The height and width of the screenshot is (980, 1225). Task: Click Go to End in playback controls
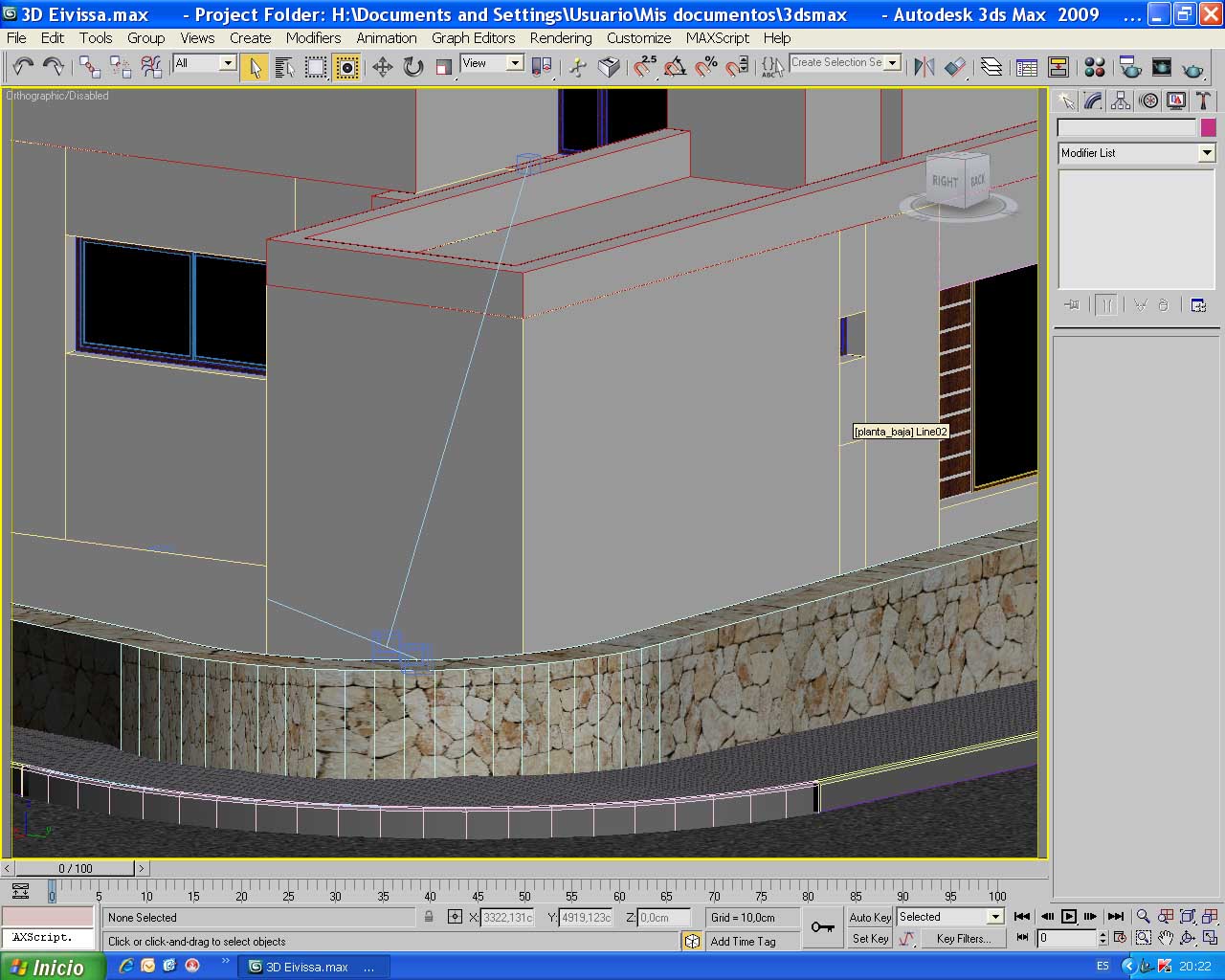pyautogui.click(x=1115, y=917)
